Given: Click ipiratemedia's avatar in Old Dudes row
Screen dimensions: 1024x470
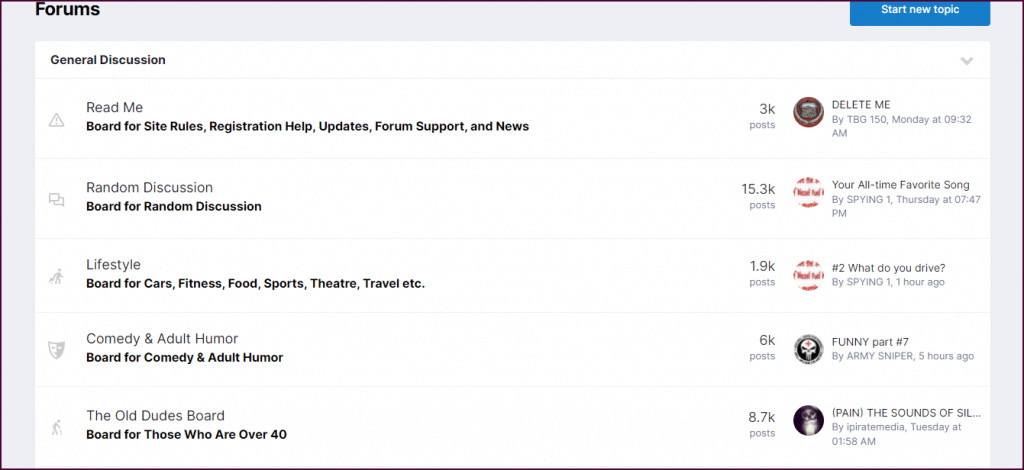Looking at the screenshot, I should pyautogui.click(x=808, y=420).
